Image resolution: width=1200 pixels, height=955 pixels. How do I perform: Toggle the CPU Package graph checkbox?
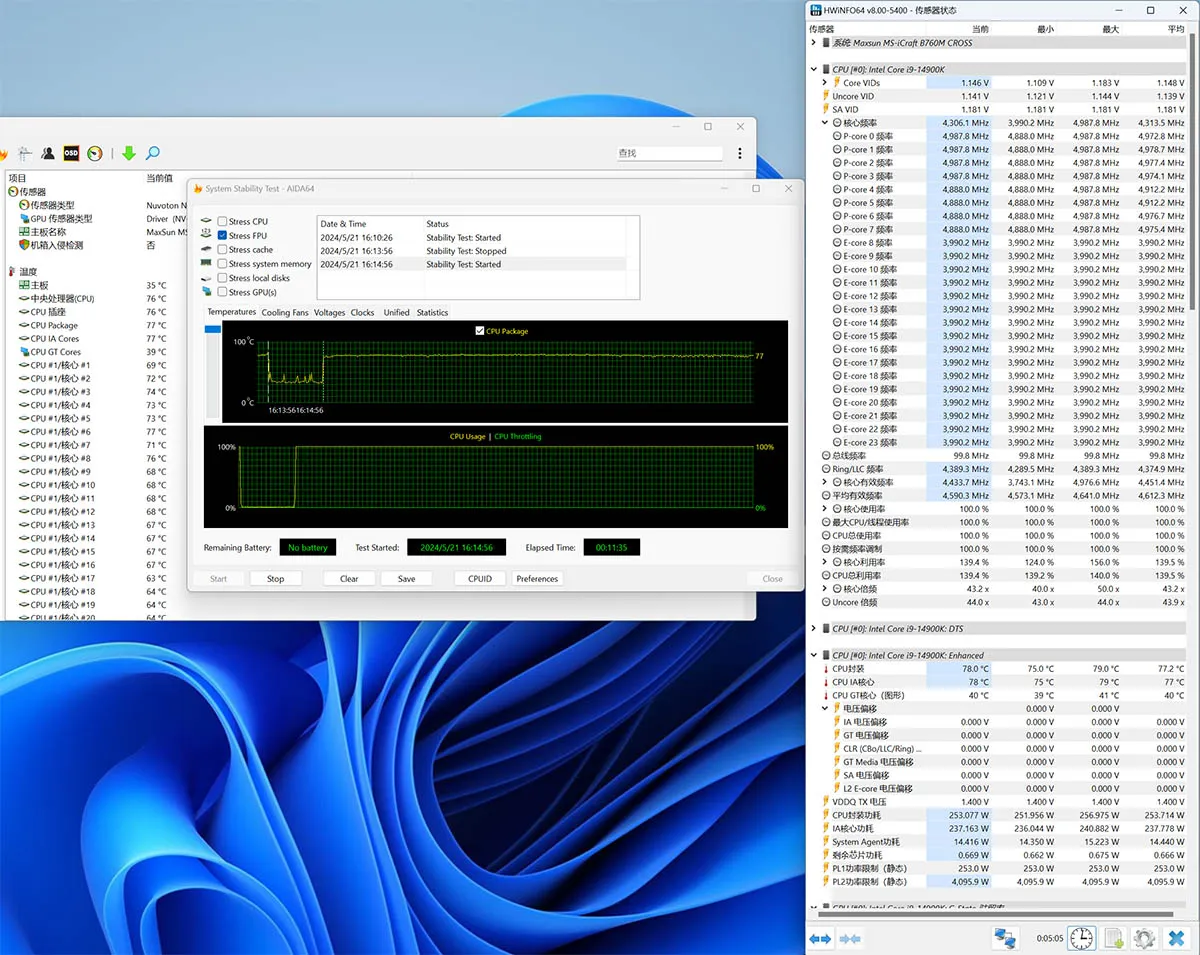point(480,331)
